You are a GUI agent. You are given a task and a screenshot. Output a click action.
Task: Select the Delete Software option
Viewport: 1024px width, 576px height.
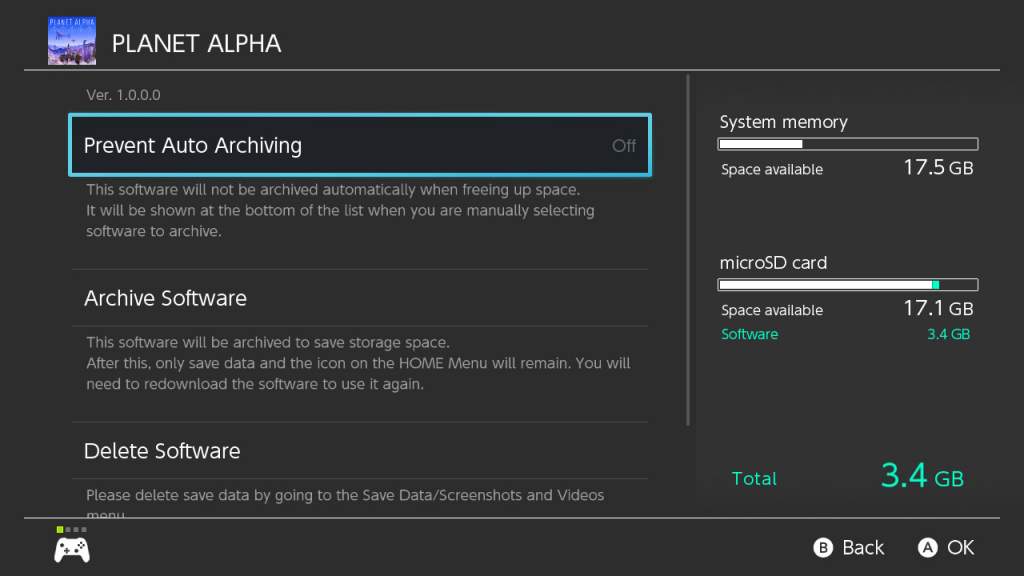coord(360,451)
